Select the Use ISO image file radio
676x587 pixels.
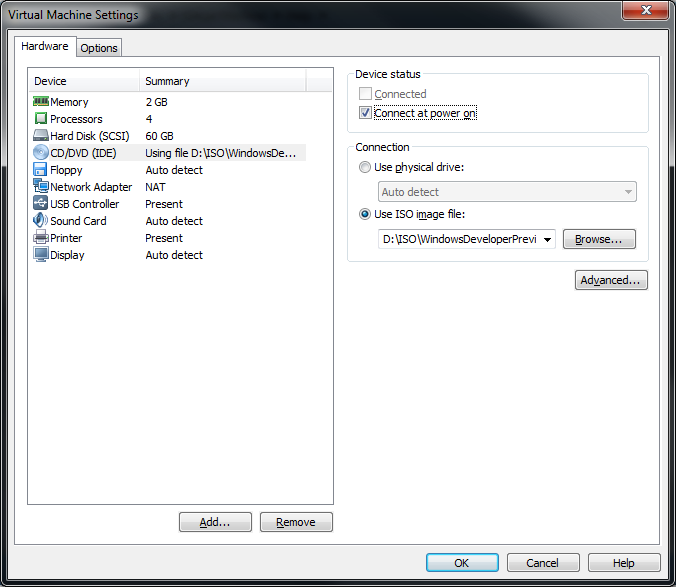coord(365,214)
